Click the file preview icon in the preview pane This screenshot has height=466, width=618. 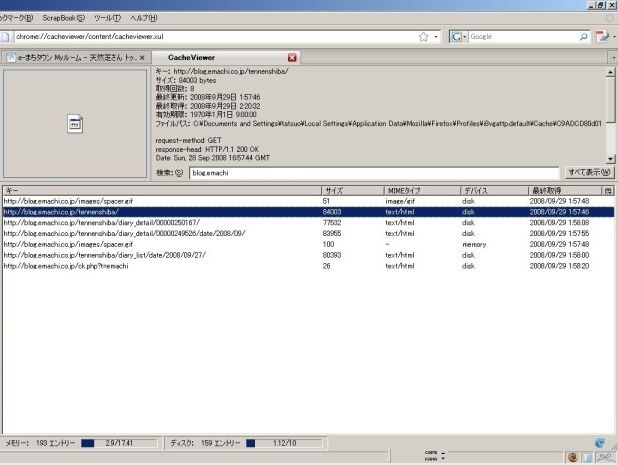click(x=75, y=123)
